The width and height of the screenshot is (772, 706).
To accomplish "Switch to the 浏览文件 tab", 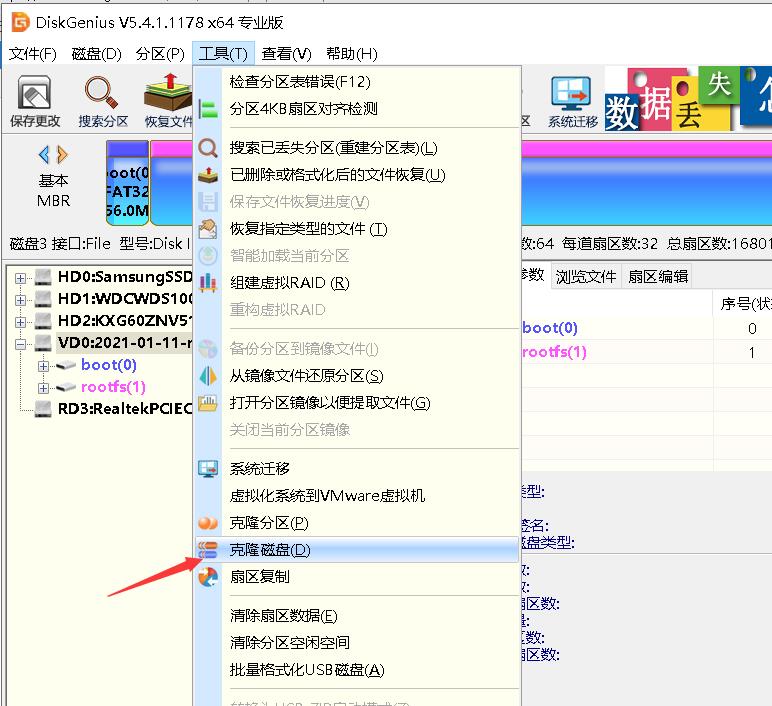I will [586, 277].
